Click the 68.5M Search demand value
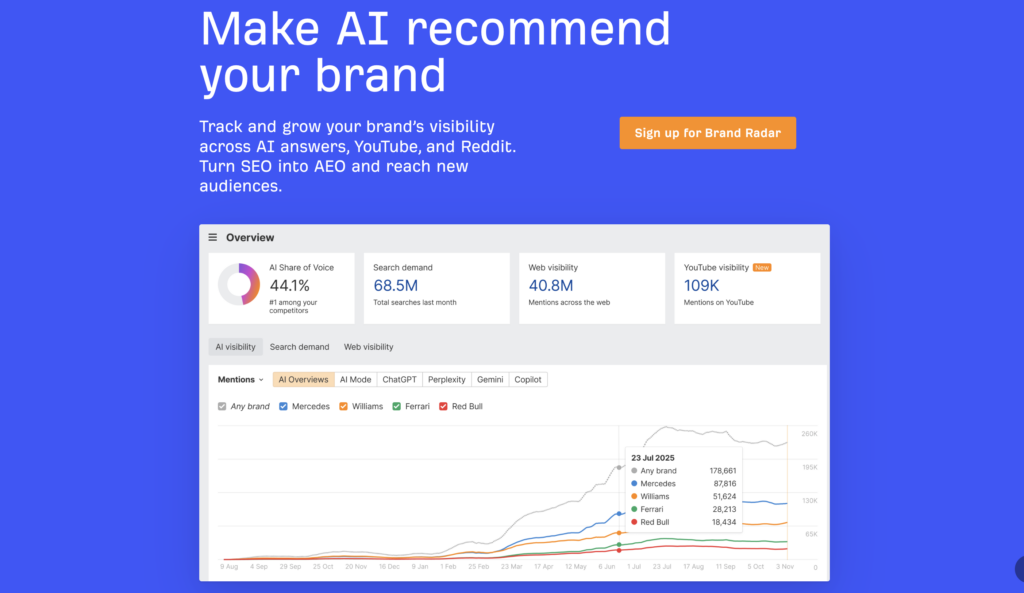Viewport: 1024px width, 593px height. [x=395, y=285]
